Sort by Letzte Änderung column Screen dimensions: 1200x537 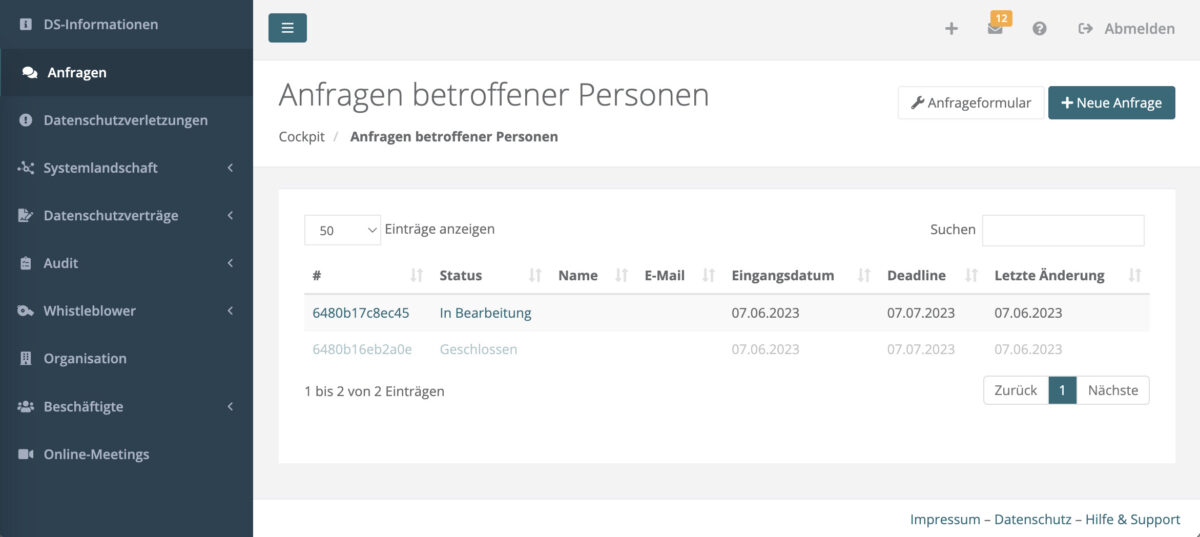1066,275
